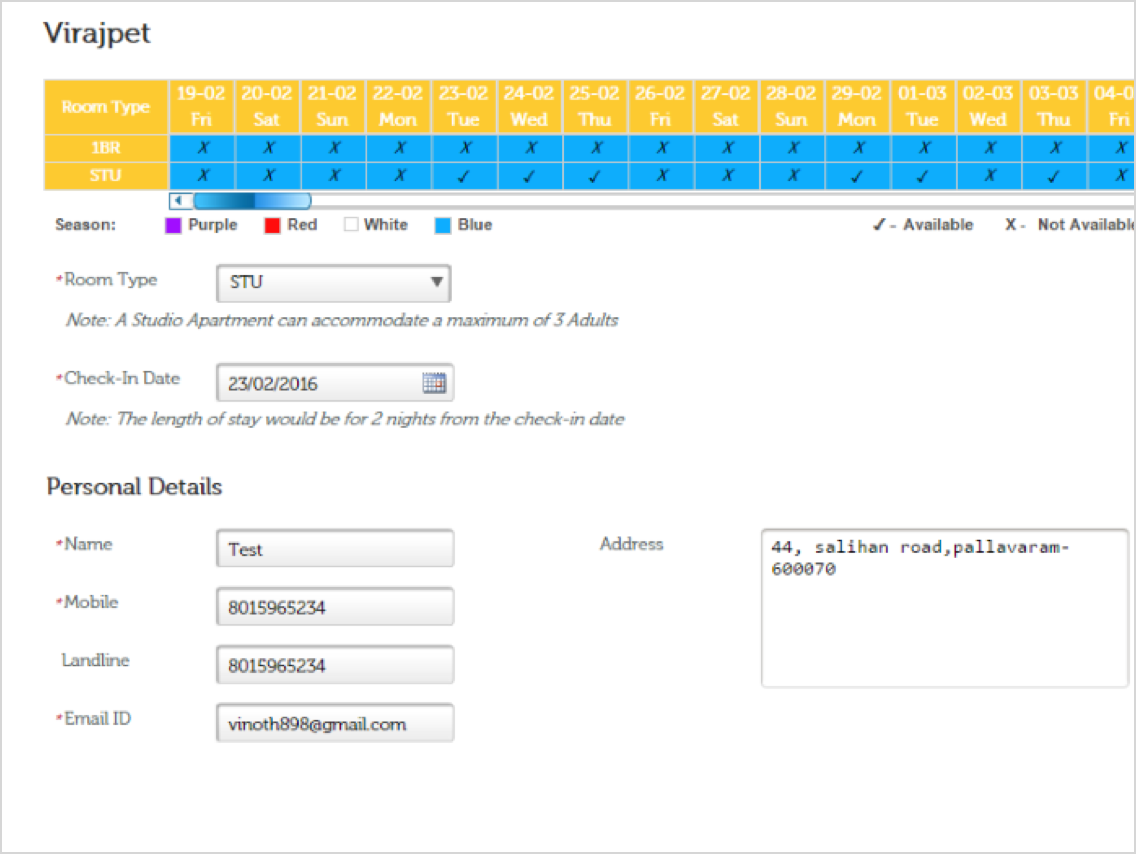Image resolution: width=1136 pixels, height=854 pixels.
Task: Click the horizontal scrollbar thumb below calendar
Action: click(252, 201)
